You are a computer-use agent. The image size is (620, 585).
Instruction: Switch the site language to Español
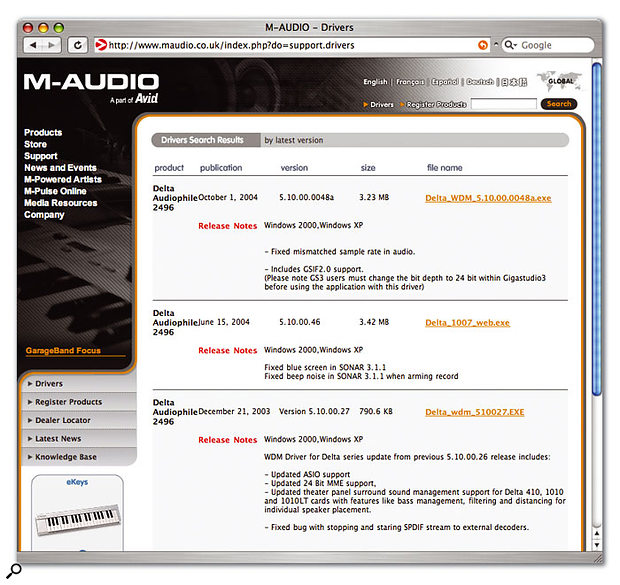click(445, 82)
